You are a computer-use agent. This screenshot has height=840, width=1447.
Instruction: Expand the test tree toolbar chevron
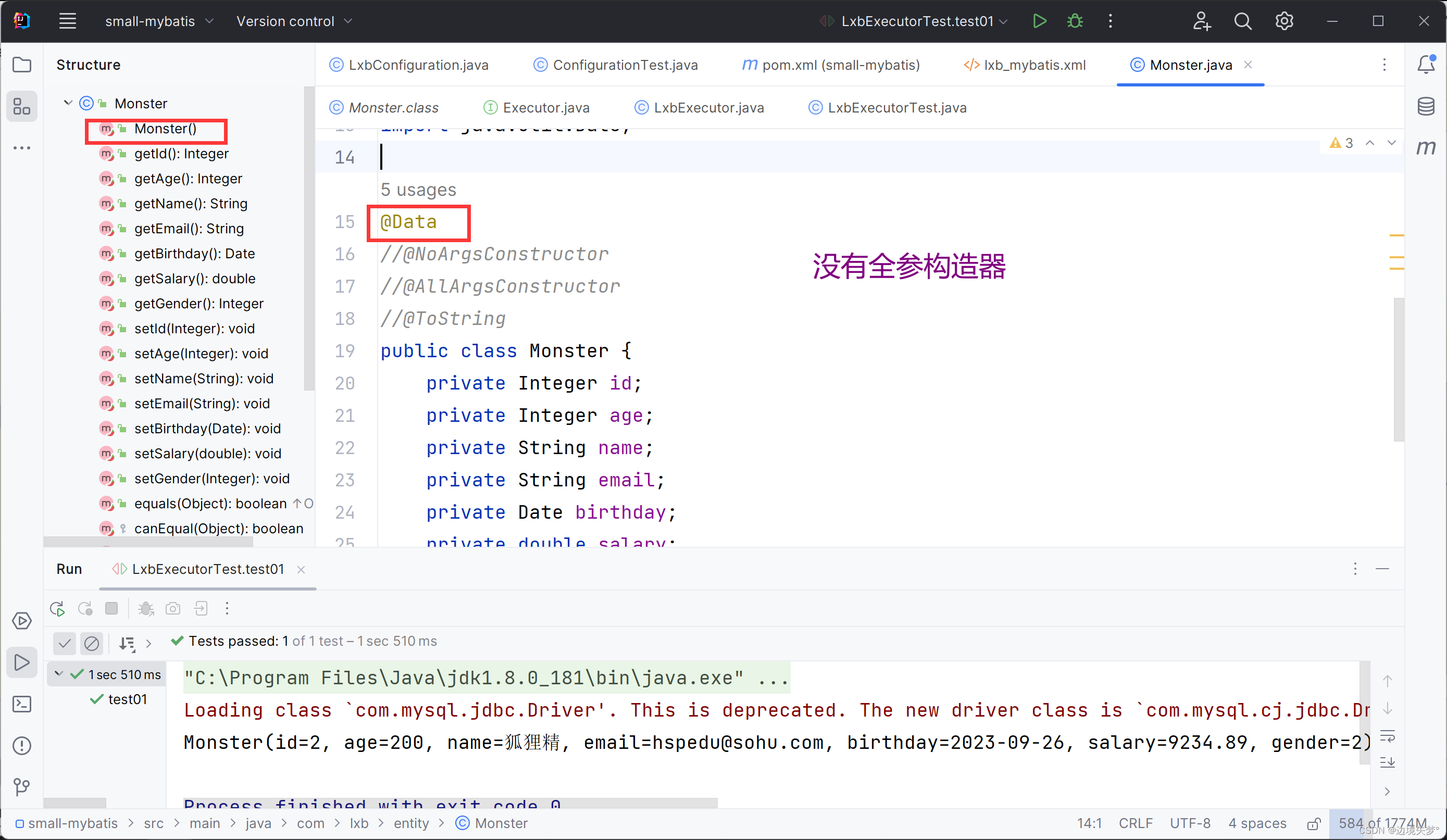click(x=149, y=643)
